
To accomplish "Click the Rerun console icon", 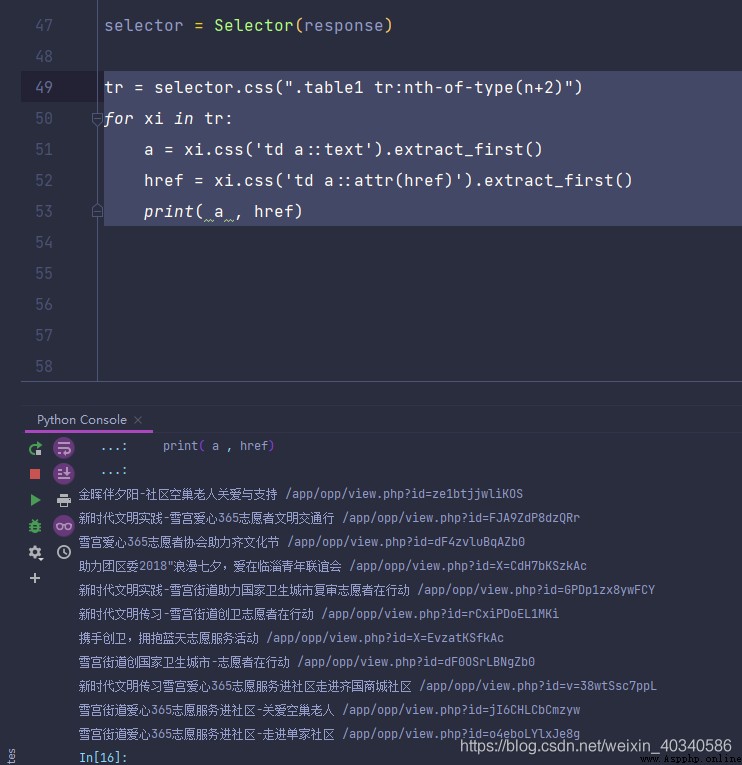I will [35, 448].
